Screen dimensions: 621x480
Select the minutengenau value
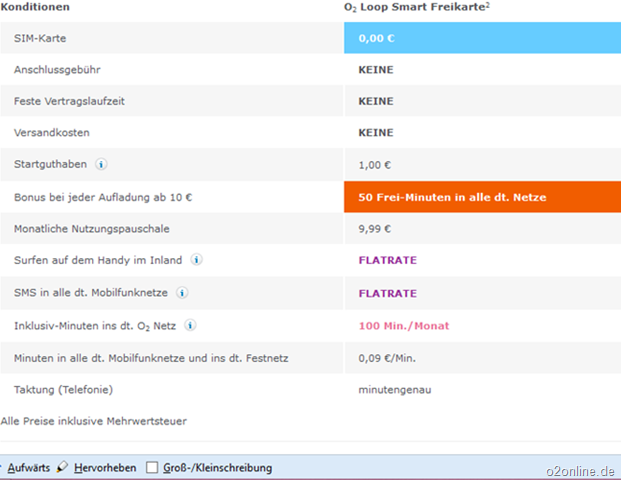tap(395, 390)
